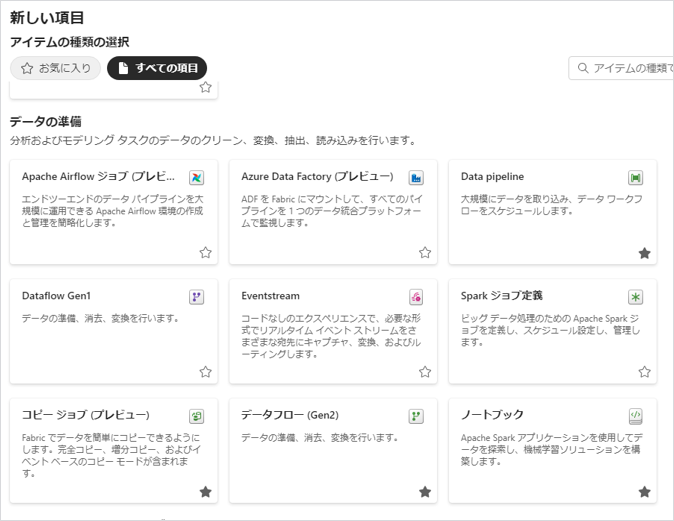Image resolution: width=674 pixels, height=521 pixels.
Task: Focus the アイテムの種類 search field
Action: click(x=621, y=68)
